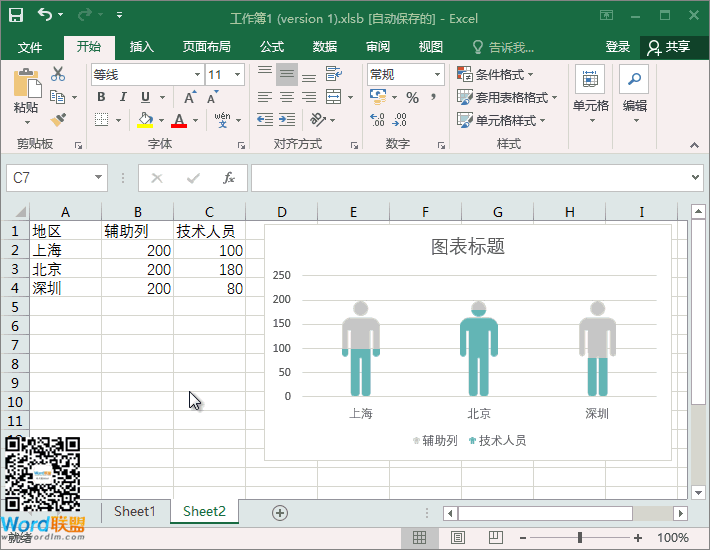Click the Insert Function fx icon
Screen dimensions: 710x550
(x=229, y=178)
